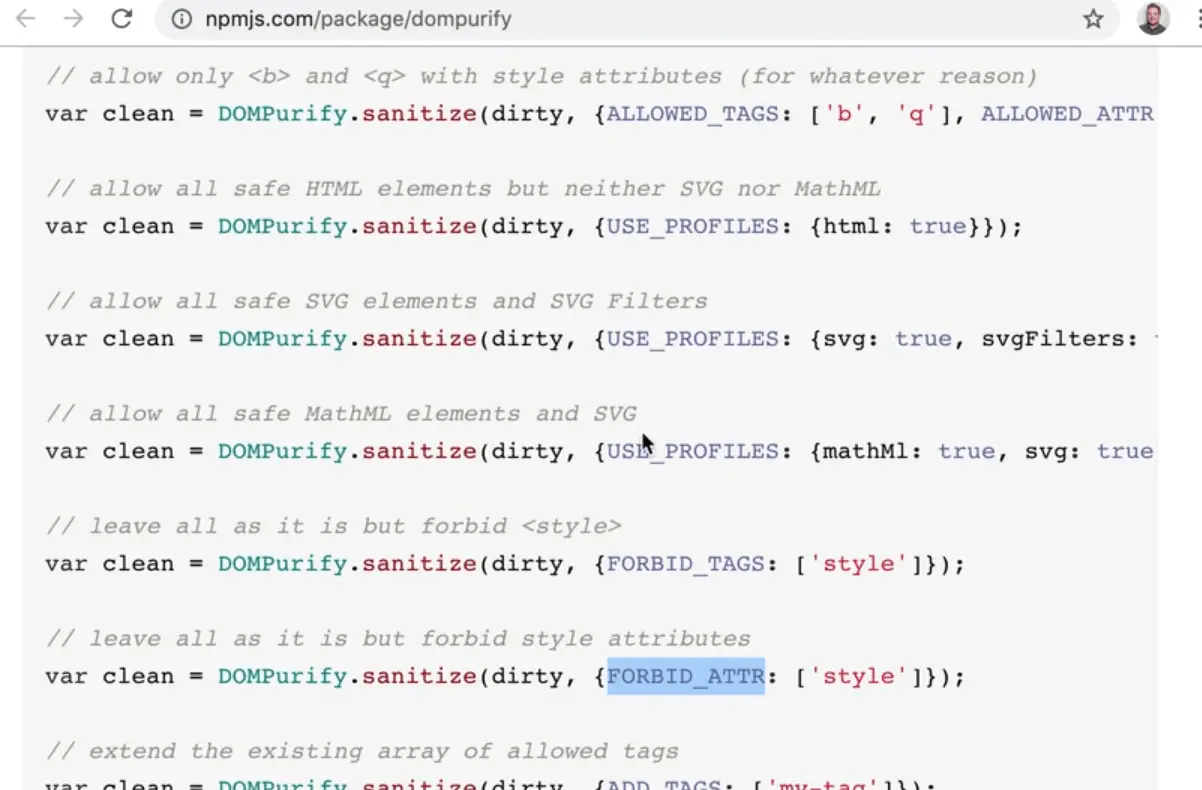1202x790 pixels.
Task: Open site information icon in address bar
Action: [181, 20]
